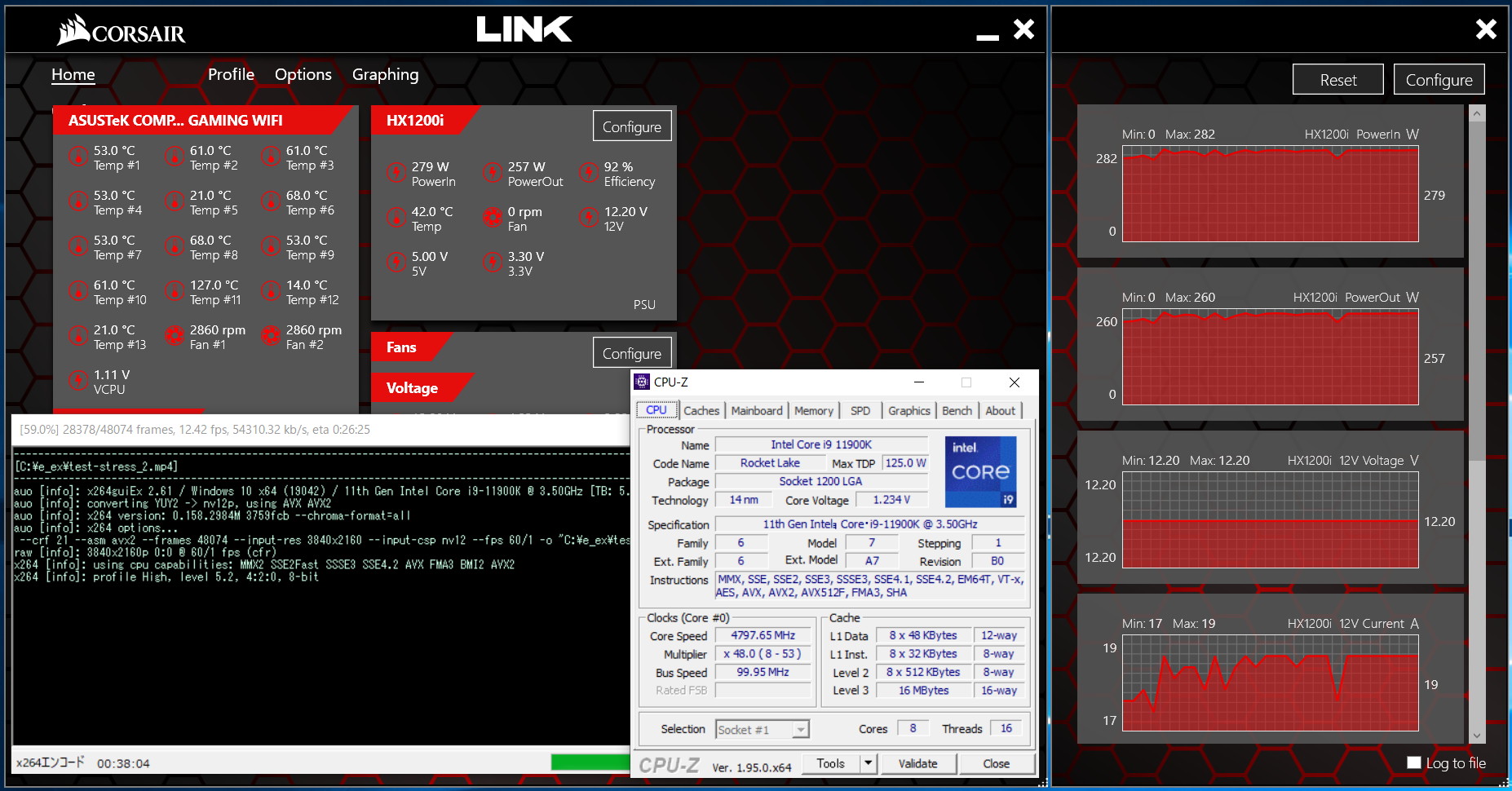Click the 3.3V voltage icon
Viewport: 1512px width, 791px height.
coord(493,262)
